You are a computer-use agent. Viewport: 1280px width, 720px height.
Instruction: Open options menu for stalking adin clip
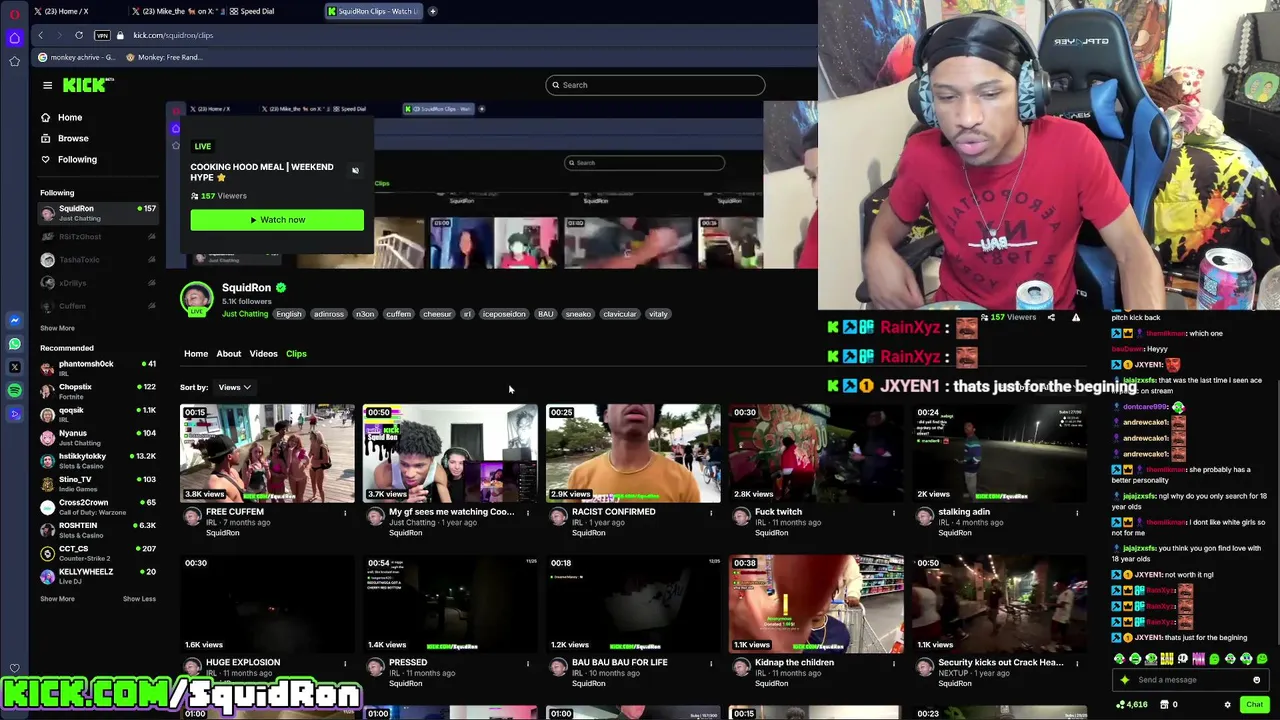1077,513
